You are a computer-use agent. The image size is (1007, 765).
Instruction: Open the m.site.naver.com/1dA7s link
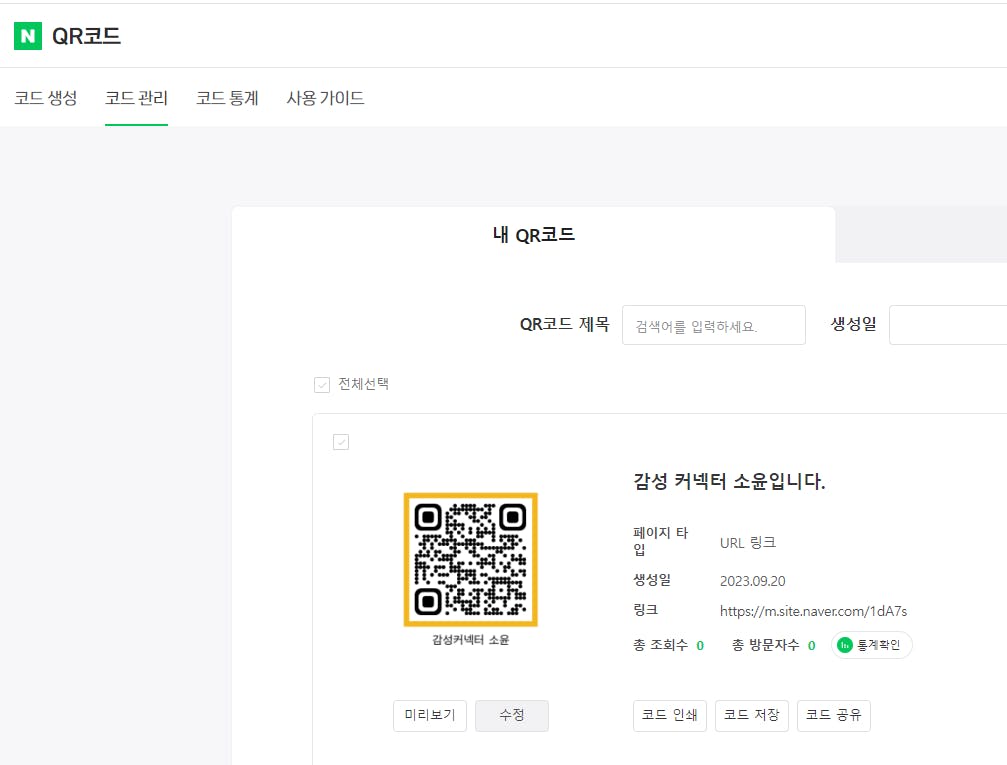[x=813, y=611]
